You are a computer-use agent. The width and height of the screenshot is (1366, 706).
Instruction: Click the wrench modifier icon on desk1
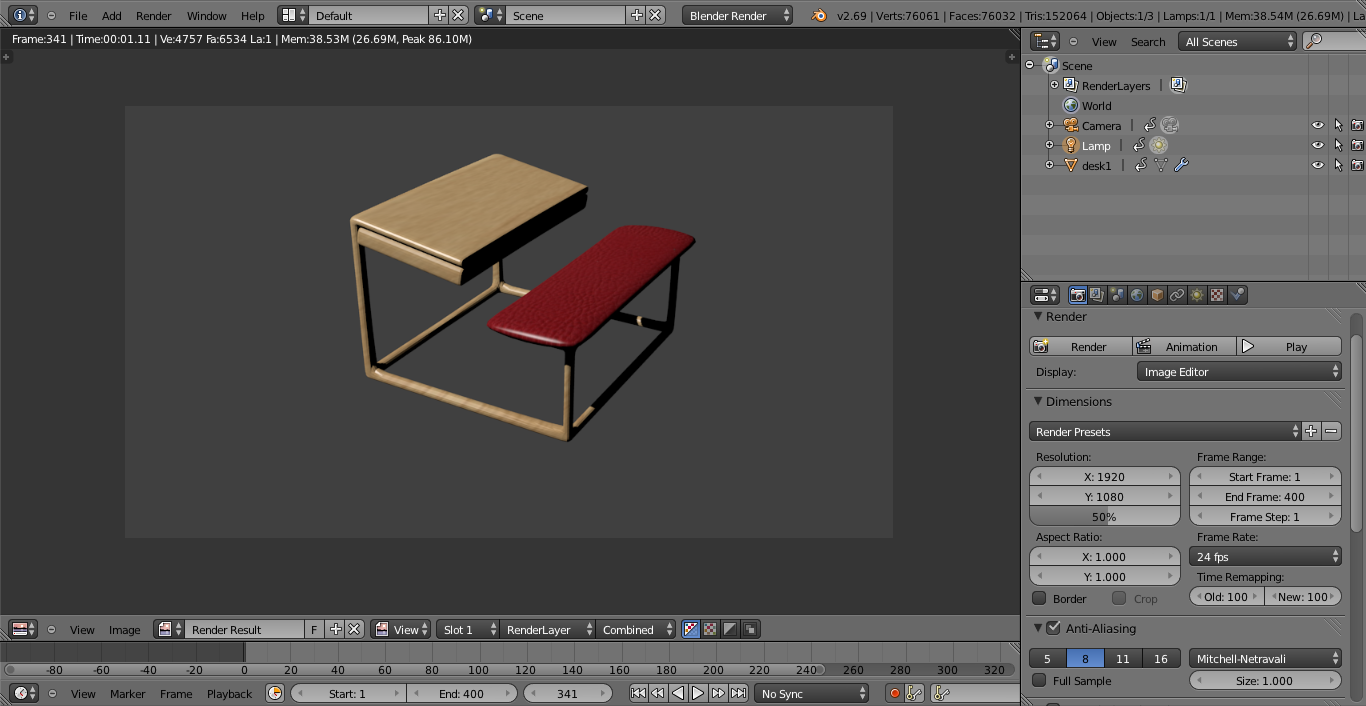[x=1181, y=165]
